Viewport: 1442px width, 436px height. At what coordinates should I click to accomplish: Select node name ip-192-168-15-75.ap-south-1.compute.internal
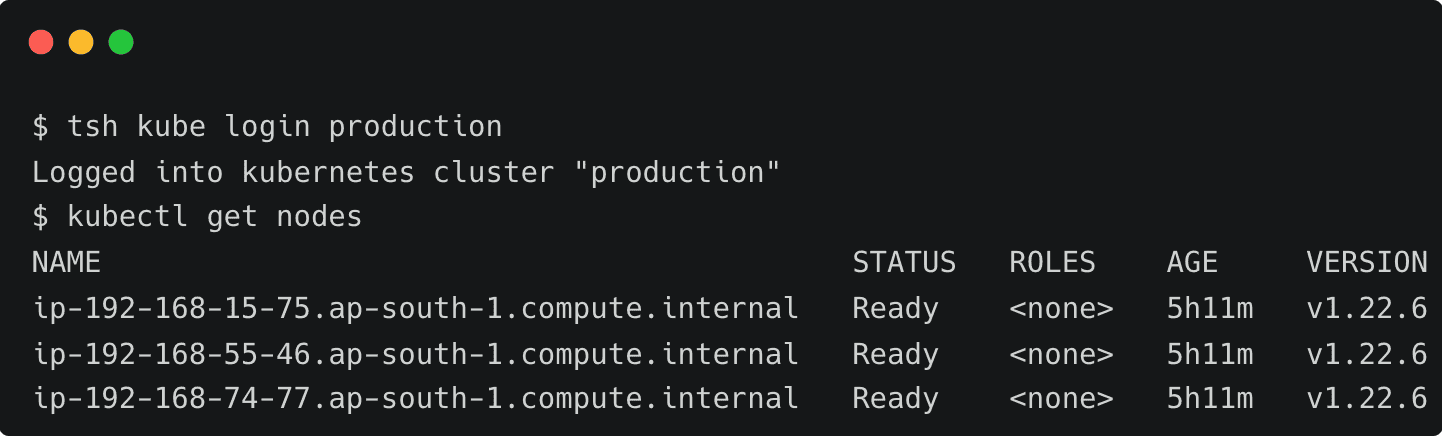click(415, 309)
